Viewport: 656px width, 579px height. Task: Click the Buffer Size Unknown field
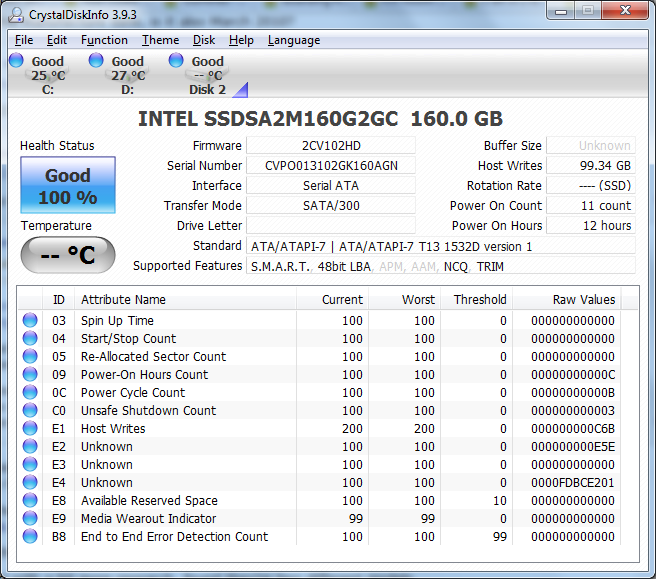tap(591, 146)
